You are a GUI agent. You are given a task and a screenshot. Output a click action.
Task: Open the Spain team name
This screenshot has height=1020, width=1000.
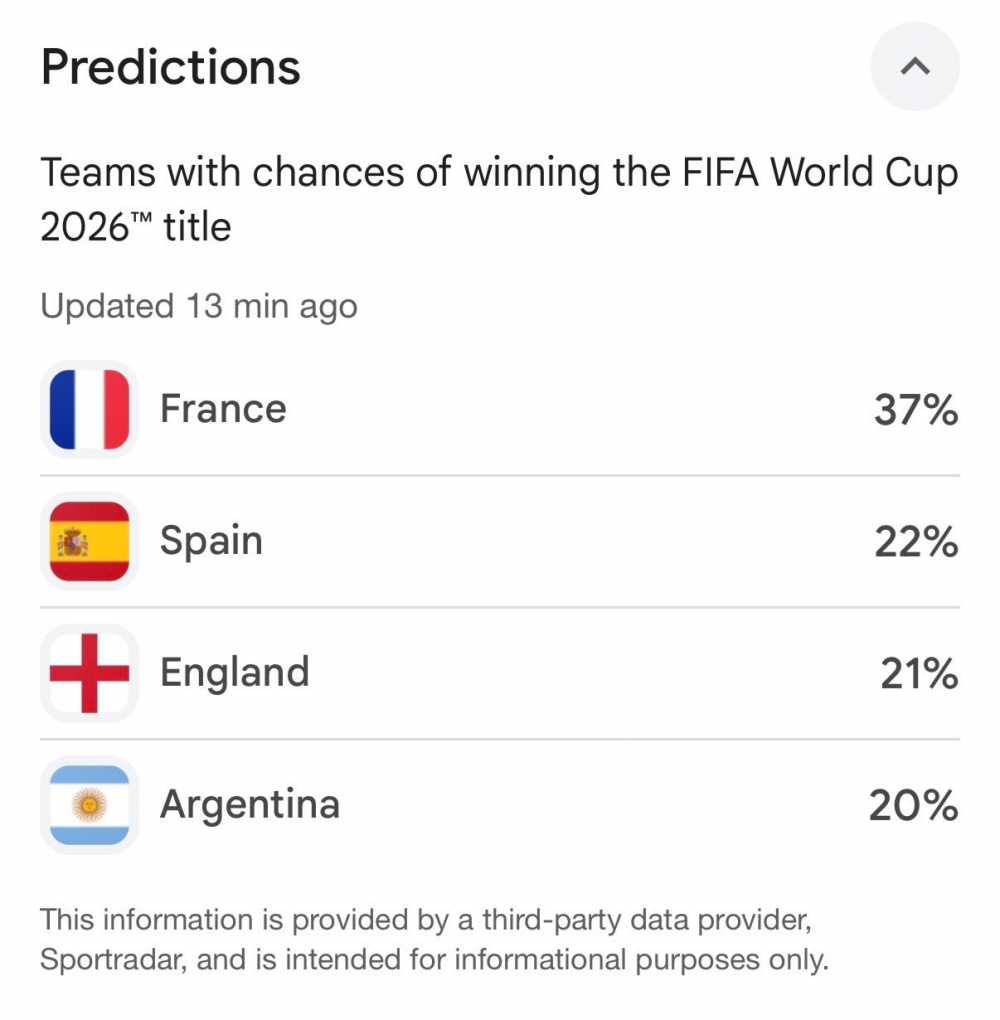point(211,542)
